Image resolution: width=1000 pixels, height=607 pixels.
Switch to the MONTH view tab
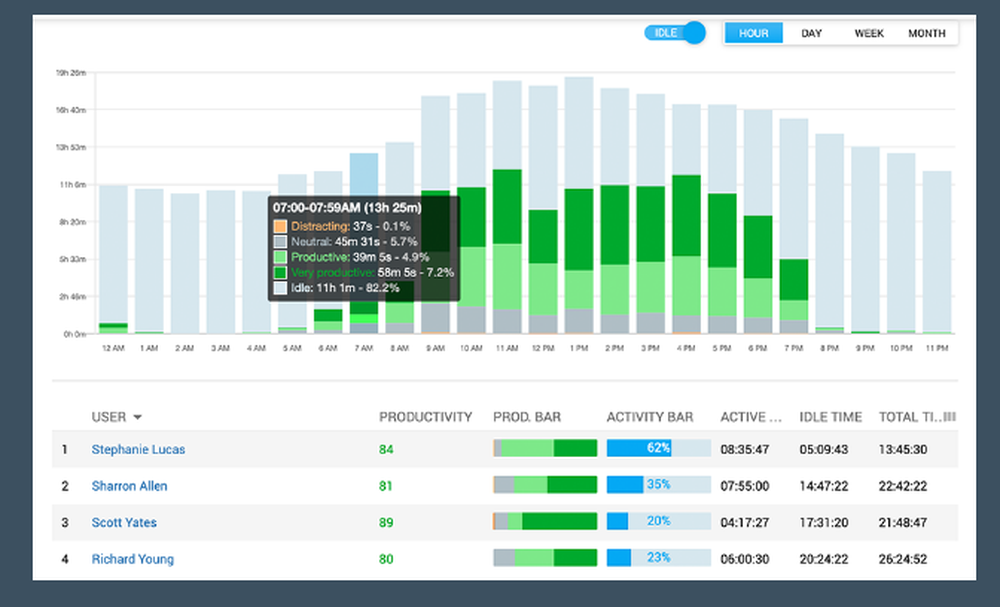927,33
